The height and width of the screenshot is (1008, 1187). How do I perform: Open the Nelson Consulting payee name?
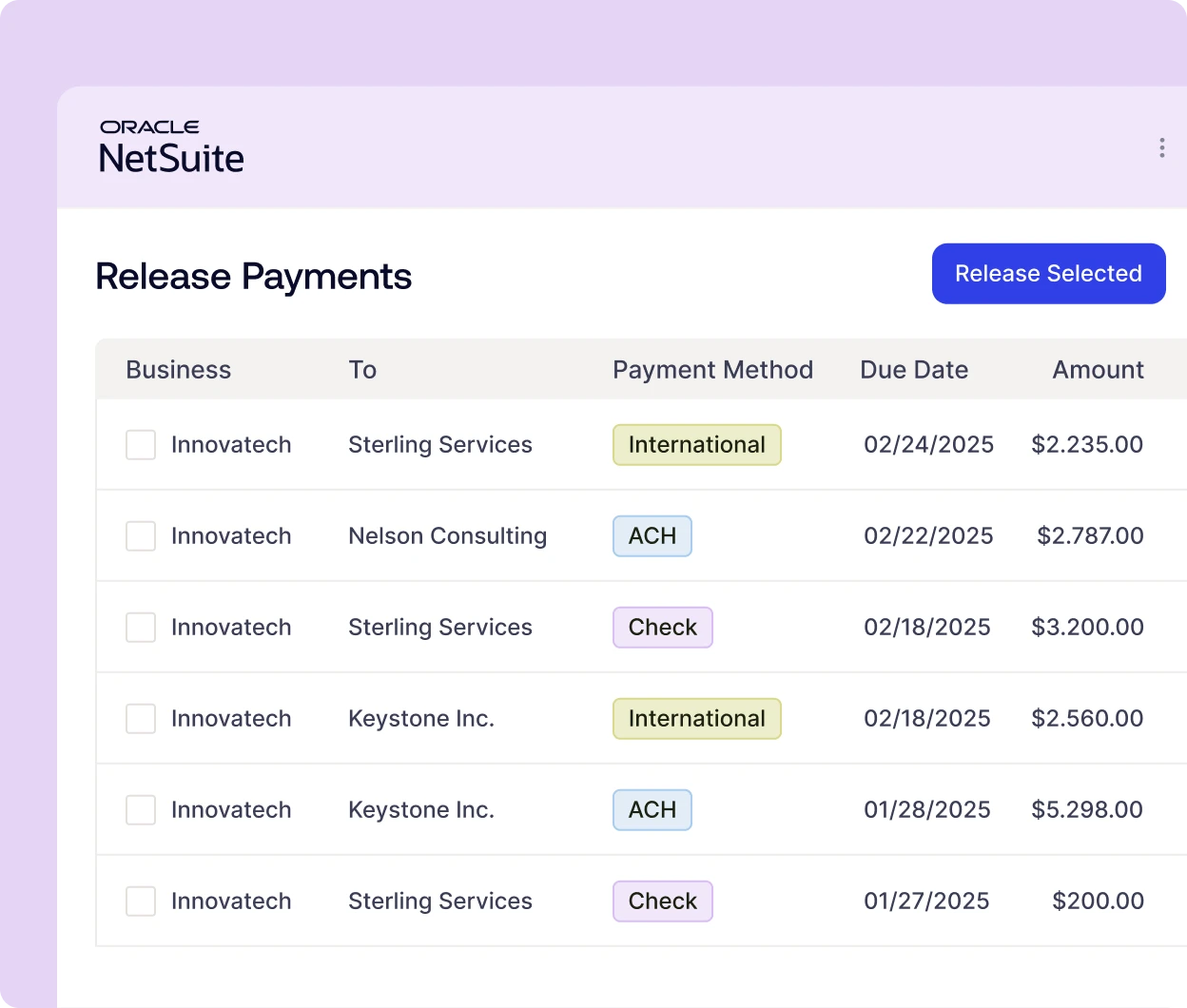point(447,536)
